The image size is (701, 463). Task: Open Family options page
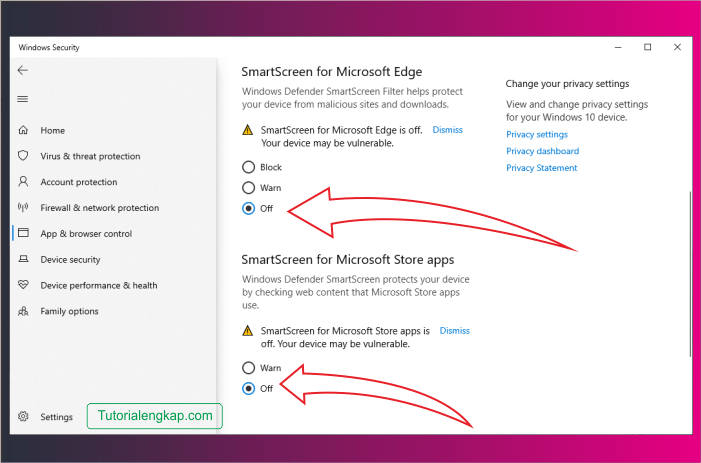coord(69,311)
